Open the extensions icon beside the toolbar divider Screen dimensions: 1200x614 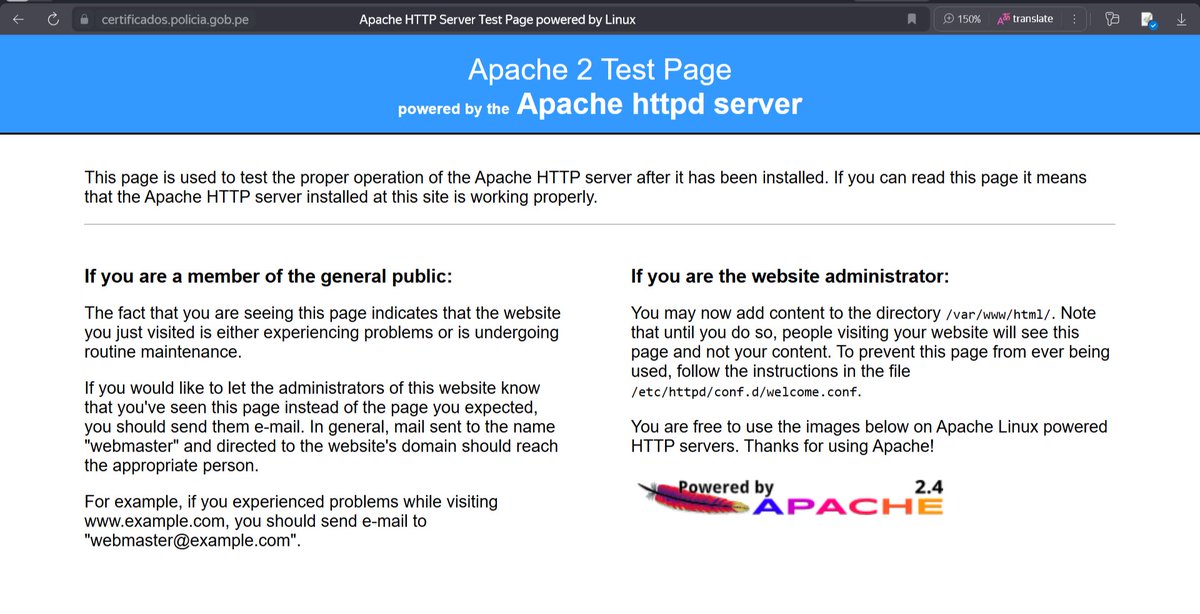(1112, 19)
